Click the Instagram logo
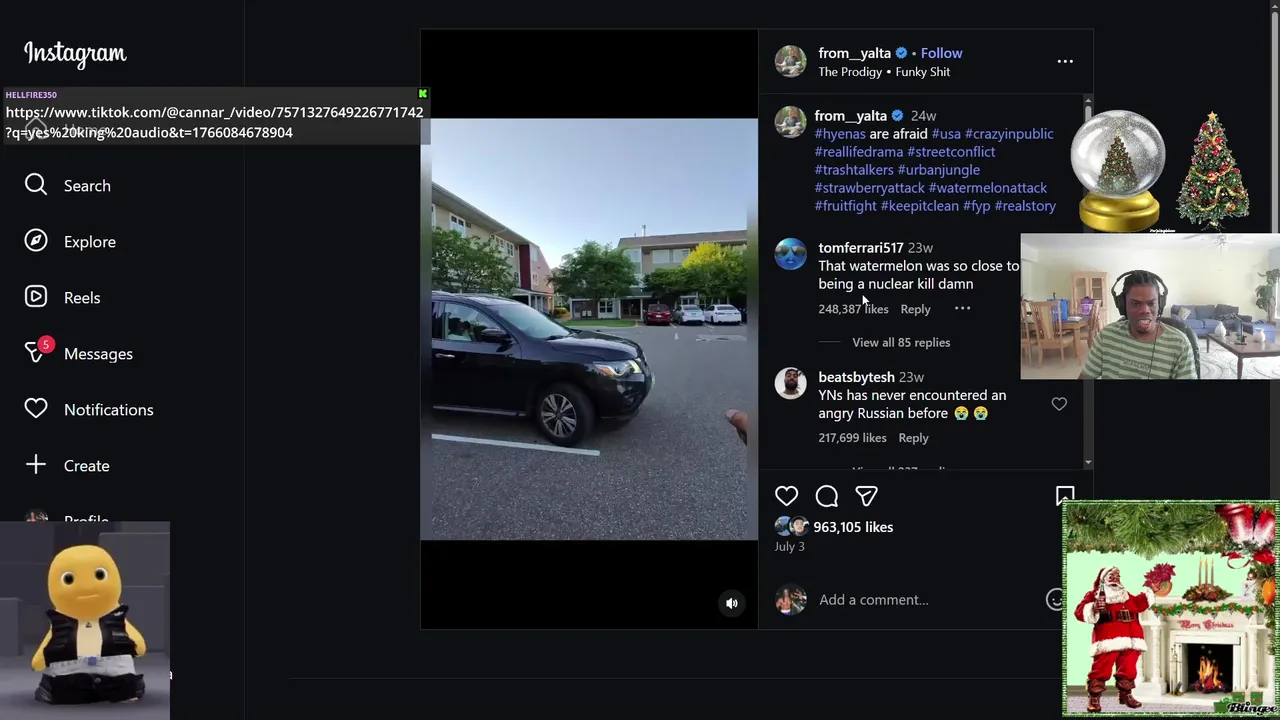 (75, 54)
